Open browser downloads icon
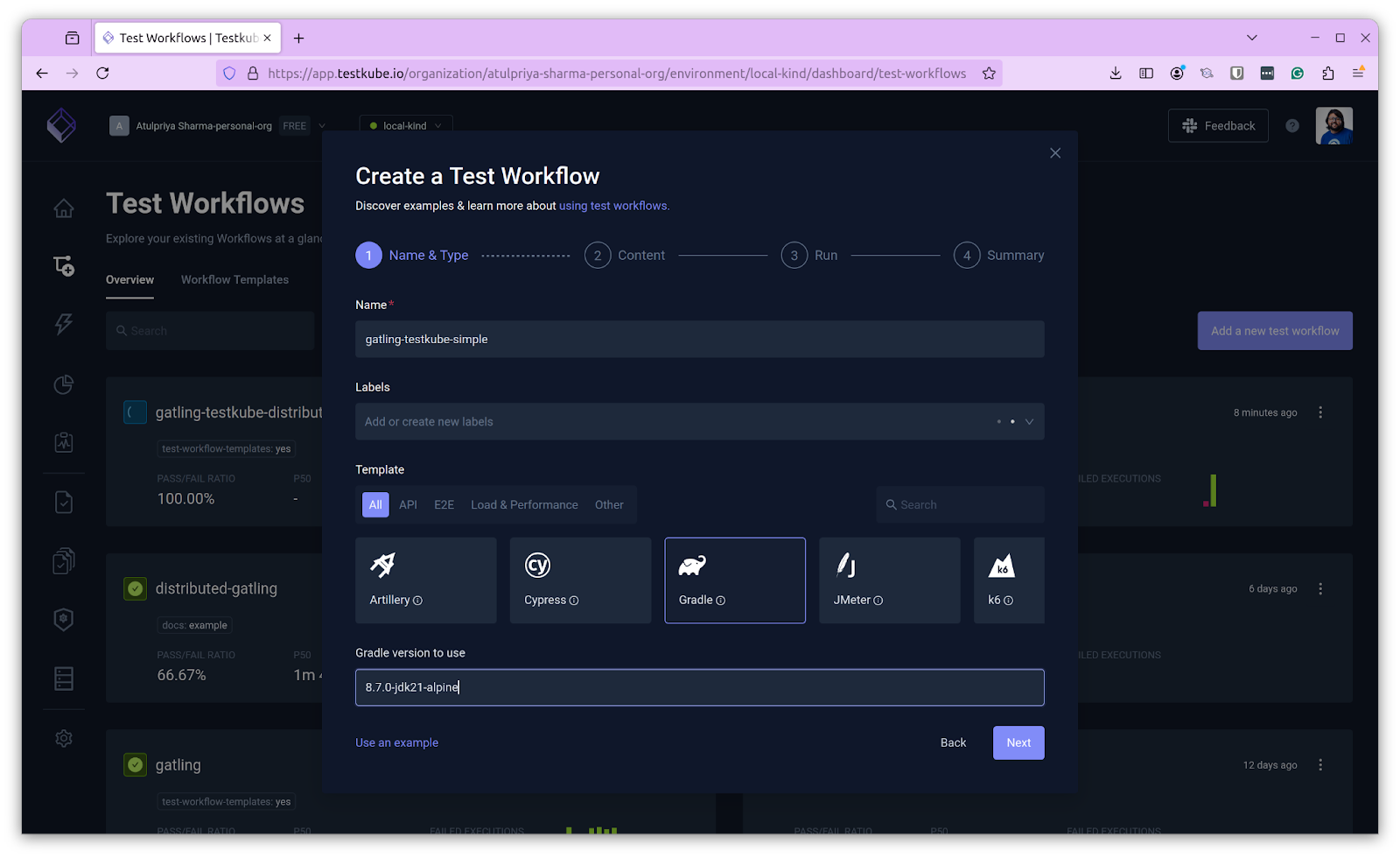 point(1116,74)
